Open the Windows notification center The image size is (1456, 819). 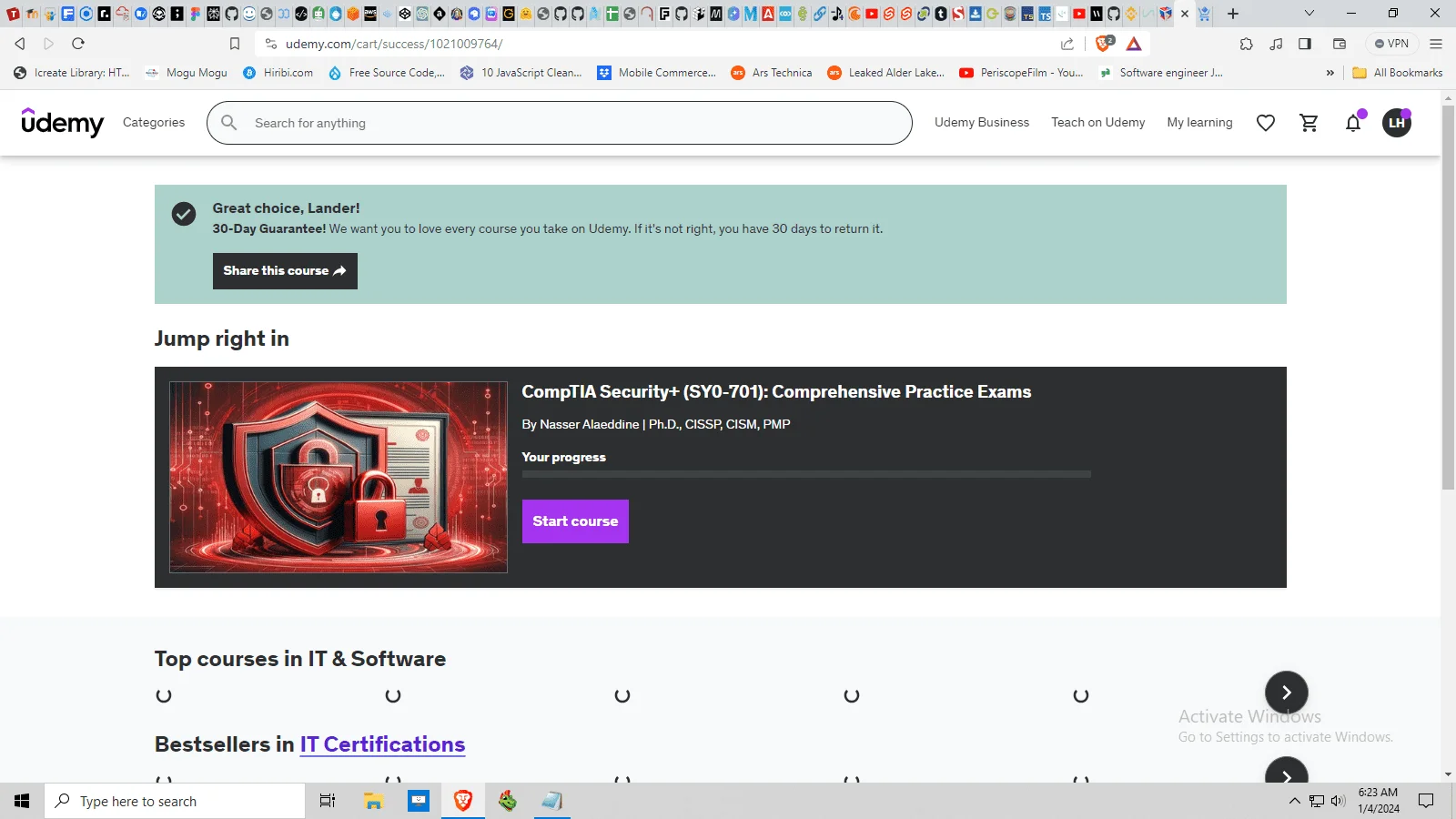[1426, 801]
